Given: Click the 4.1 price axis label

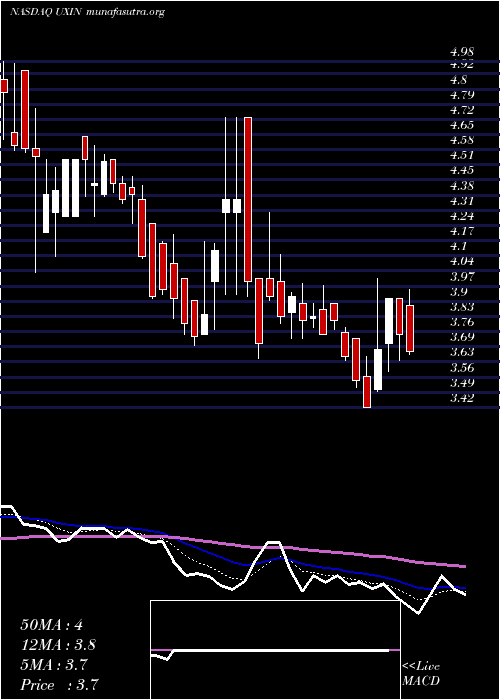Looking at the screenshot, I should point(459,246).
